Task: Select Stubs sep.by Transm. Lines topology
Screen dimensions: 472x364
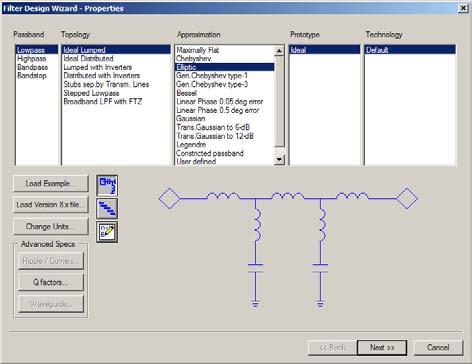Action: pyautogui.click(x=116, y=84)
